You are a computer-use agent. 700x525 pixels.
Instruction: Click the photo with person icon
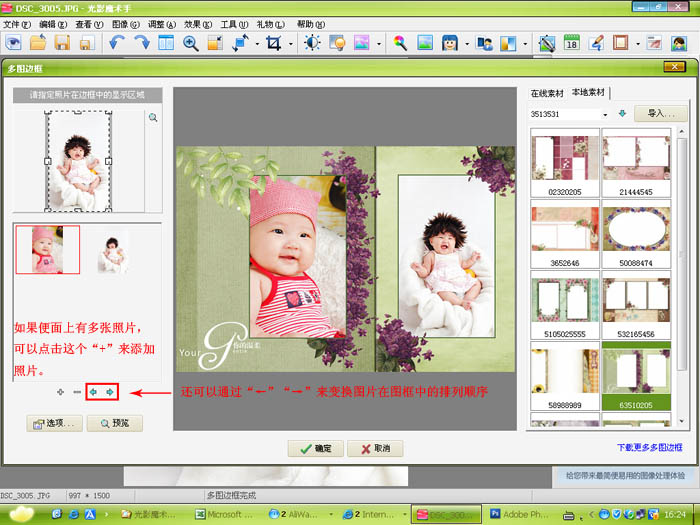[x=484, y=43]
